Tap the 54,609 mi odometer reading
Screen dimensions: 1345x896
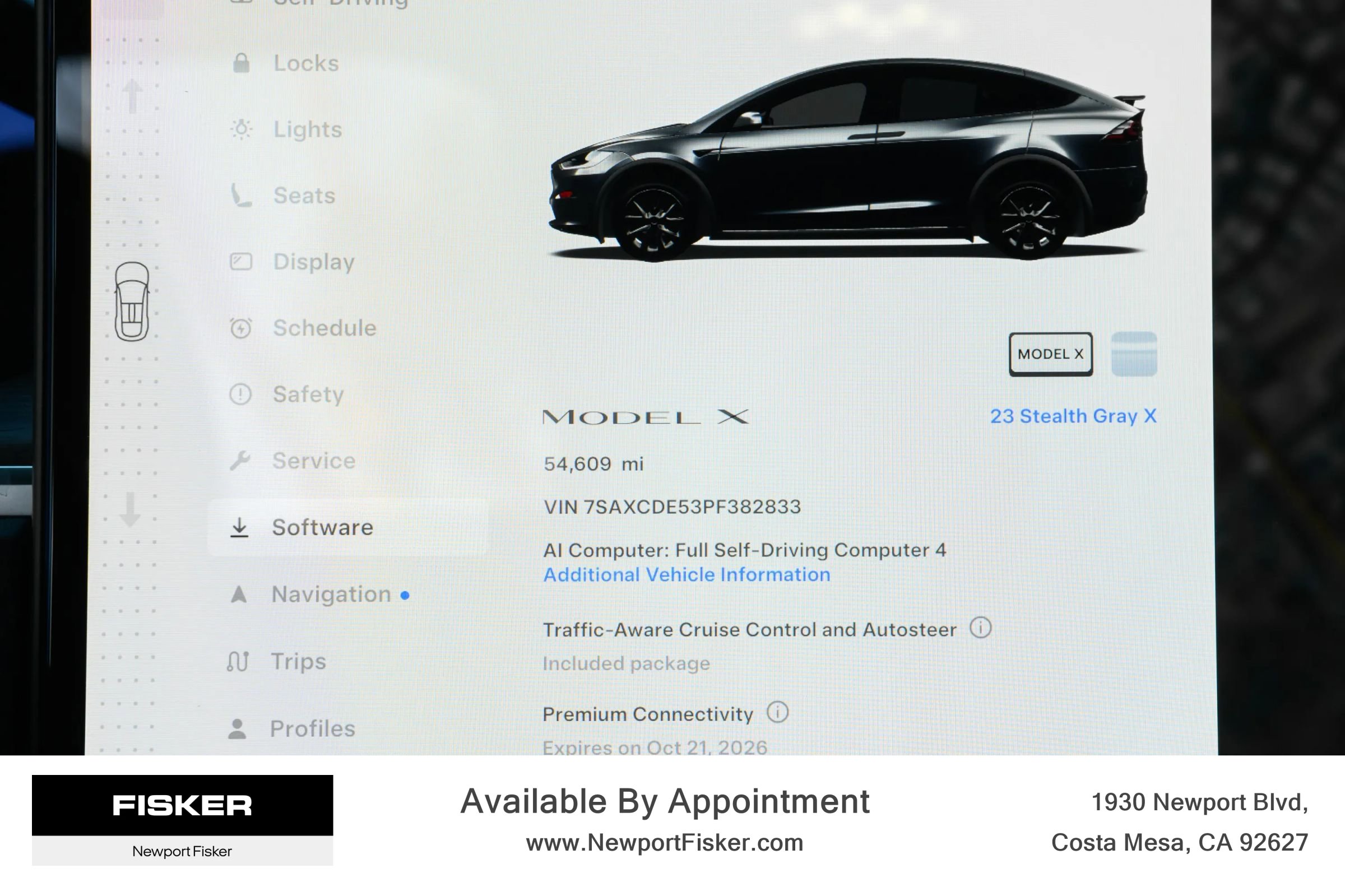coord(593,463)
